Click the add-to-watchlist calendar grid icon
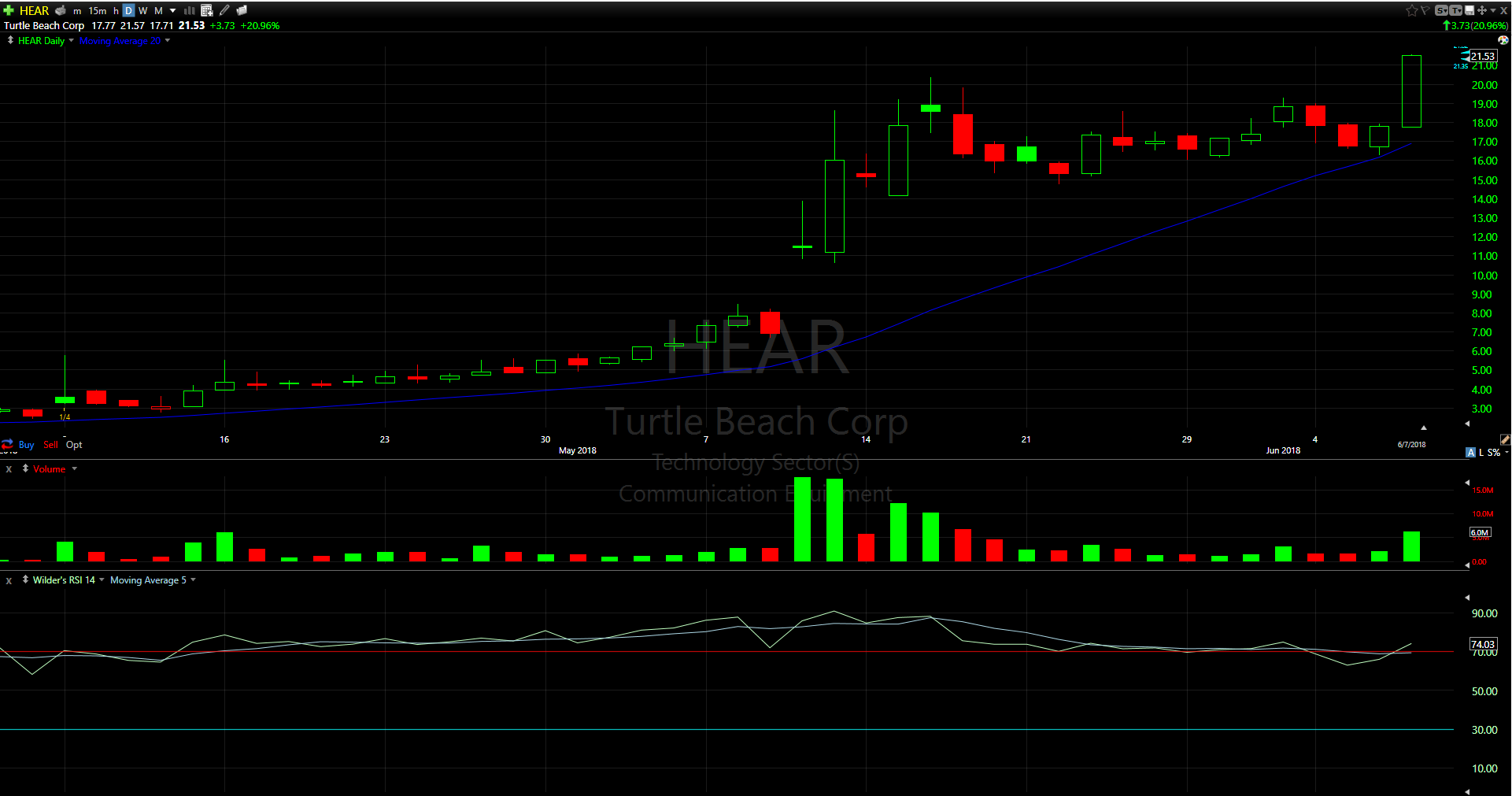This screenshot has height=796, width=1512. 207,10
